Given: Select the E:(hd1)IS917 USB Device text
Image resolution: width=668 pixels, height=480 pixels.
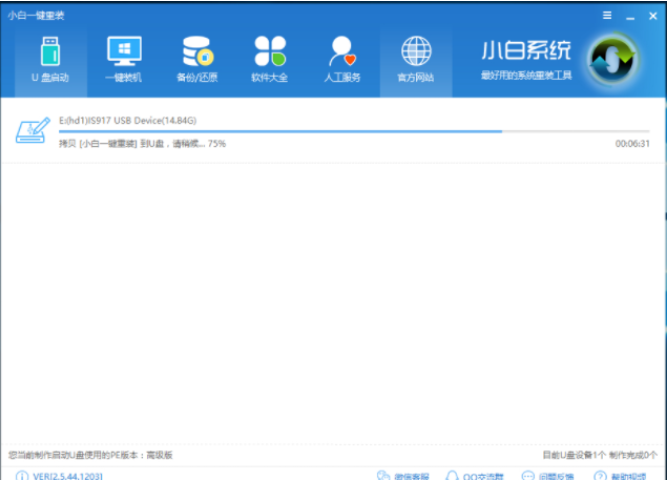Looking at the screenshot, I should (x=128, y=121).
